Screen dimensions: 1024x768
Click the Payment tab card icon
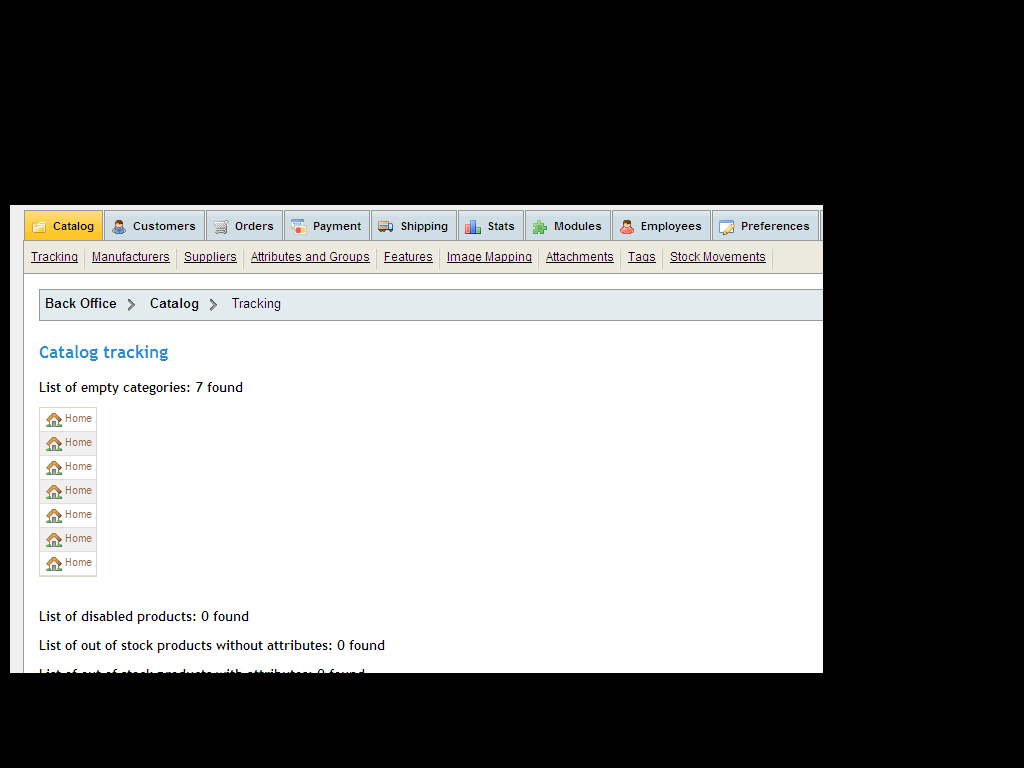coord(298,227)
